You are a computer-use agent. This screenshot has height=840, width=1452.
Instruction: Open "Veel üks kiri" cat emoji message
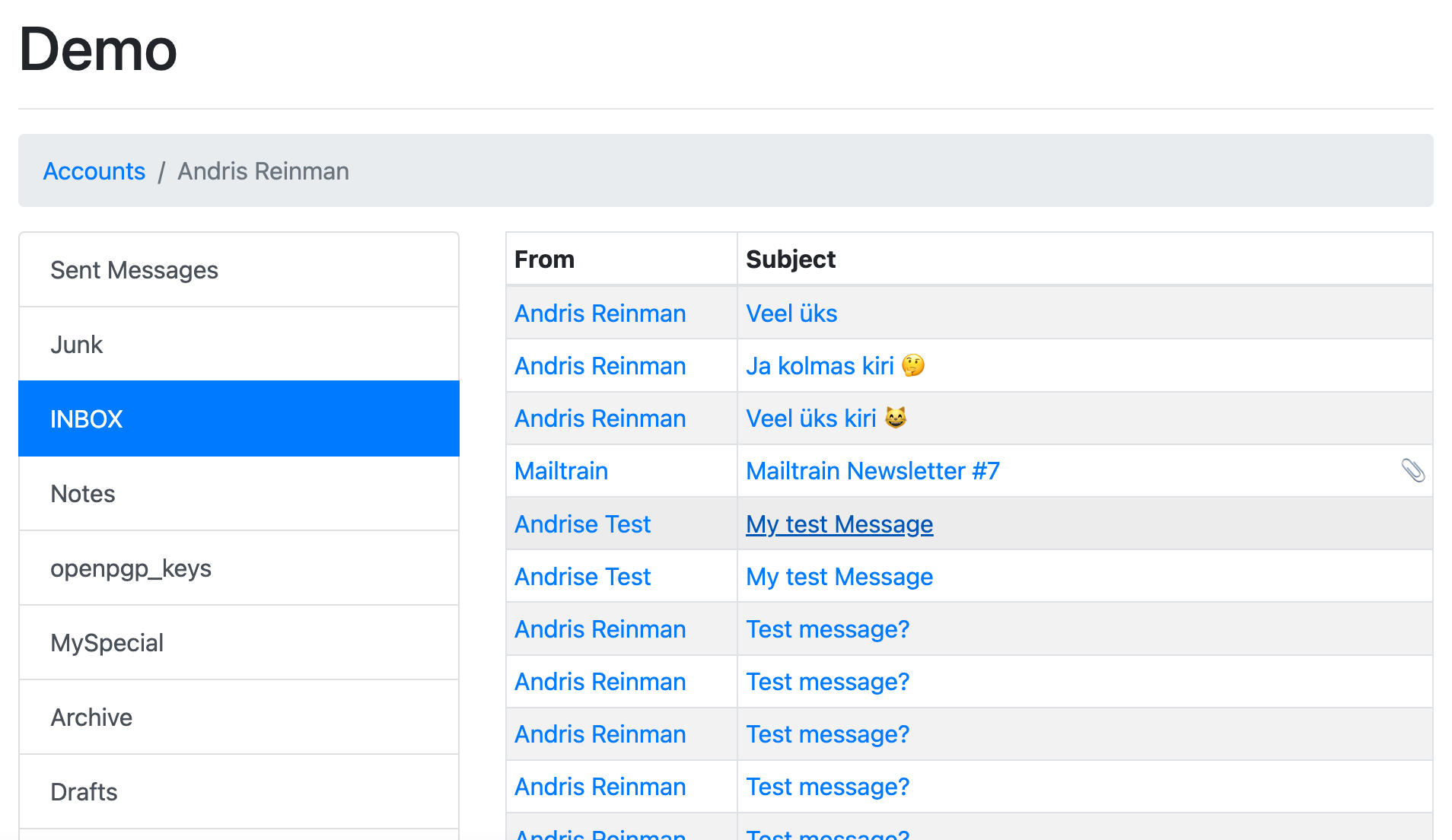pos(811,418)
